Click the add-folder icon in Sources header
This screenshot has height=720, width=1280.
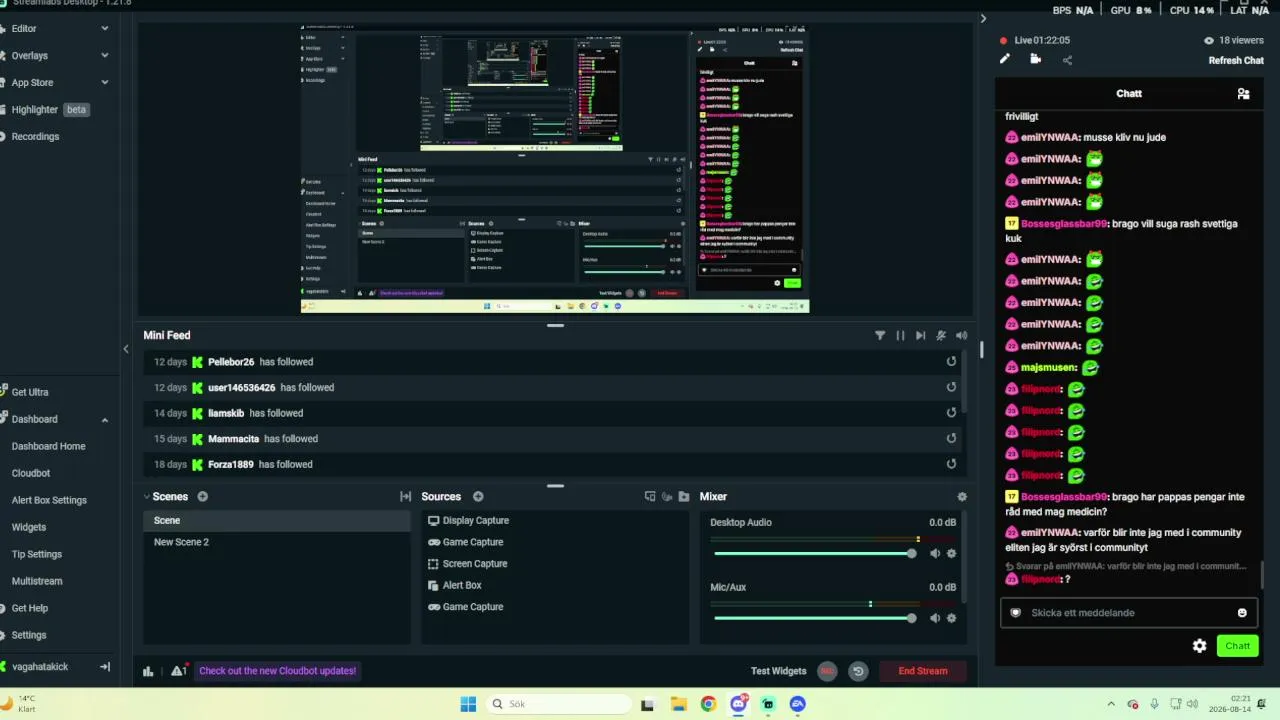point(684,496)
